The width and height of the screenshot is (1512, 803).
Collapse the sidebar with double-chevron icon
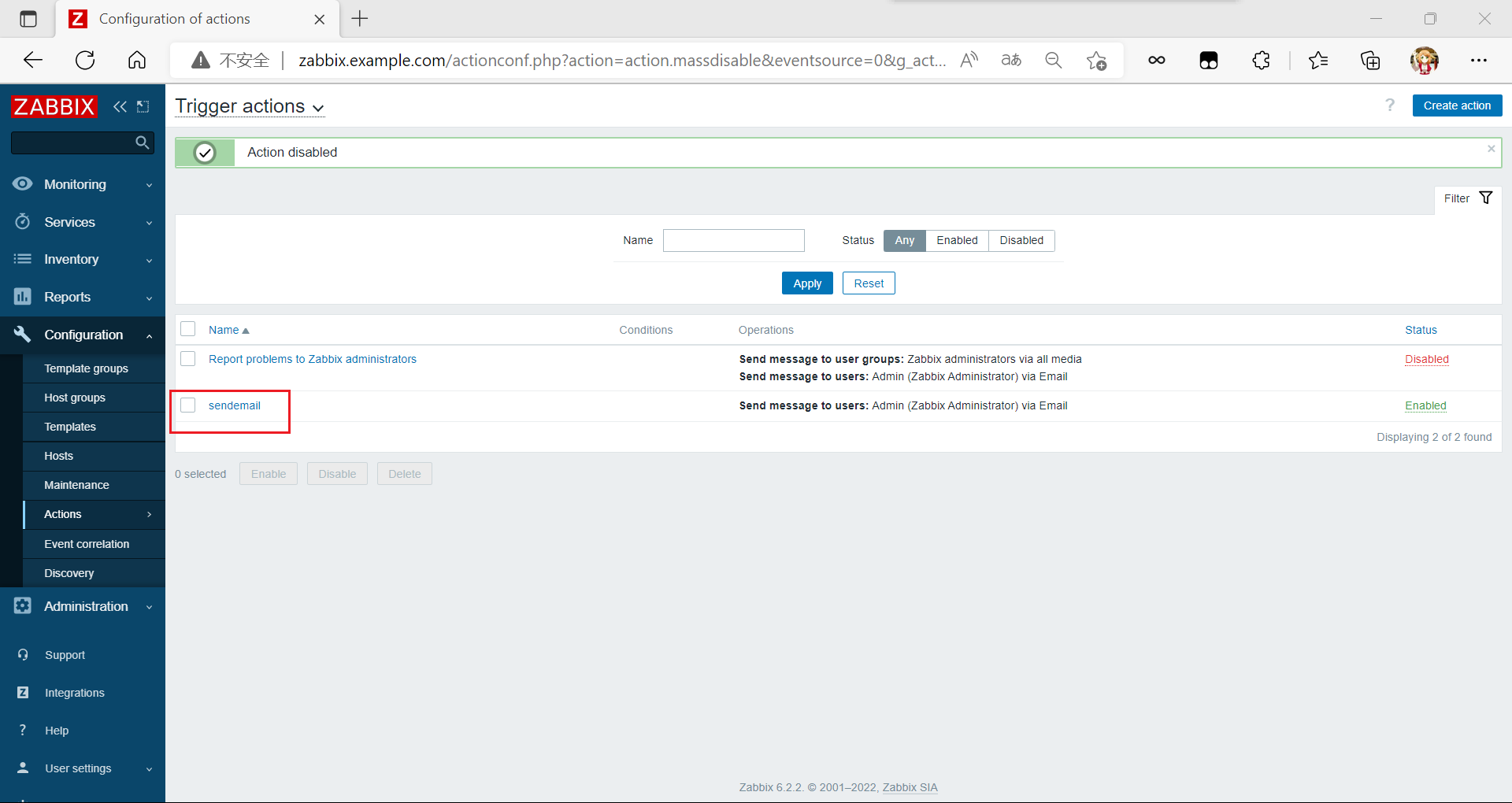(120, 106)
